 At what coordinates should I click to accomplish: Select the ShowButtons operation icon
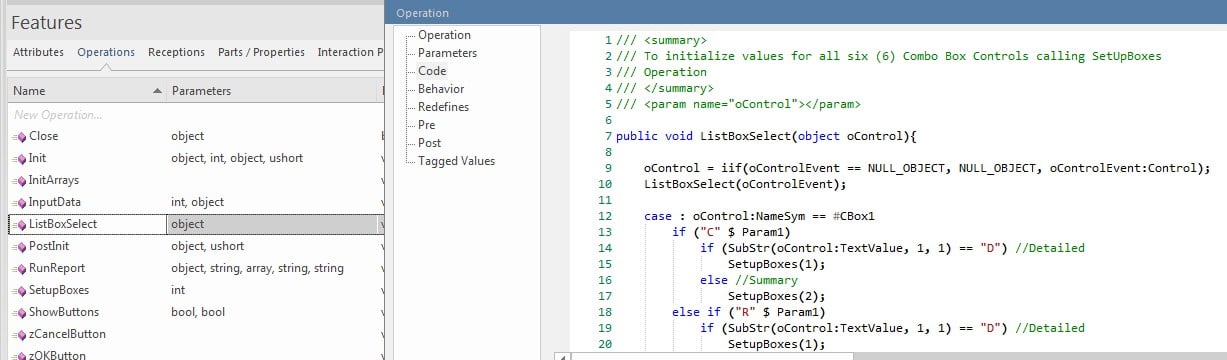pyautogui.click(x=19, y=312)
